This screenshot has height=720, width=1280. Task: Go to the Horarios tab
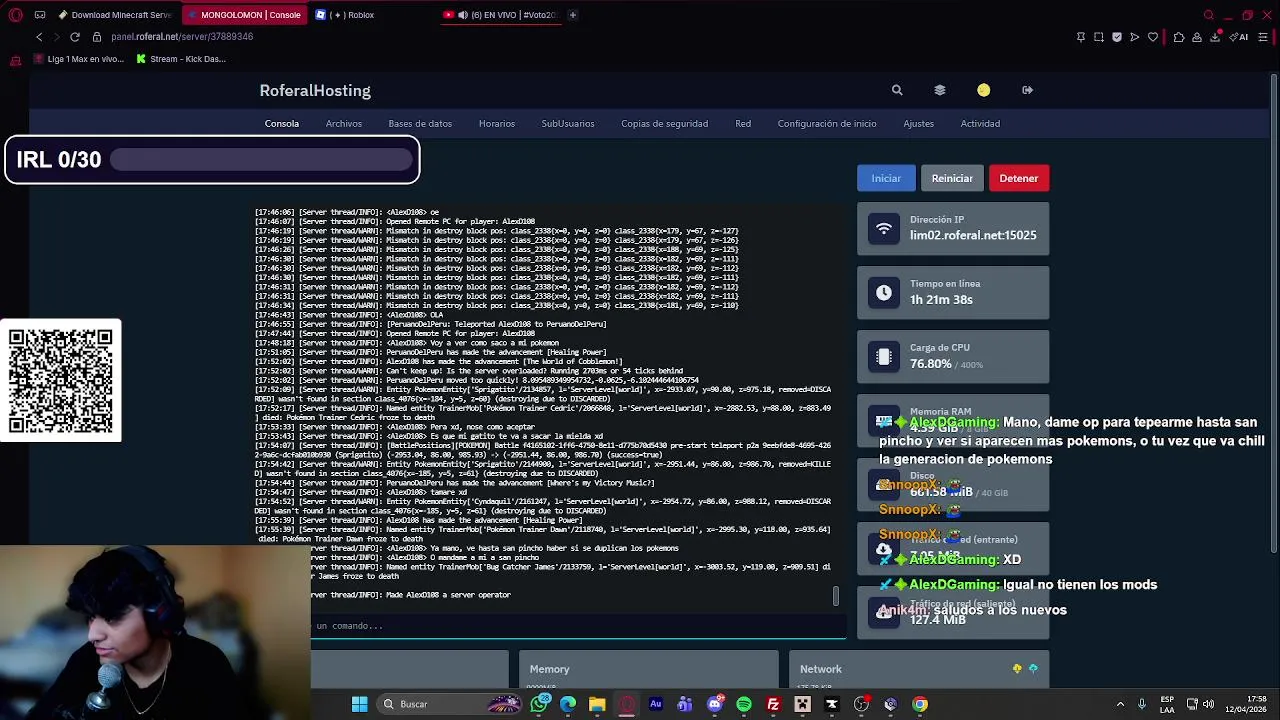point(497,124)
